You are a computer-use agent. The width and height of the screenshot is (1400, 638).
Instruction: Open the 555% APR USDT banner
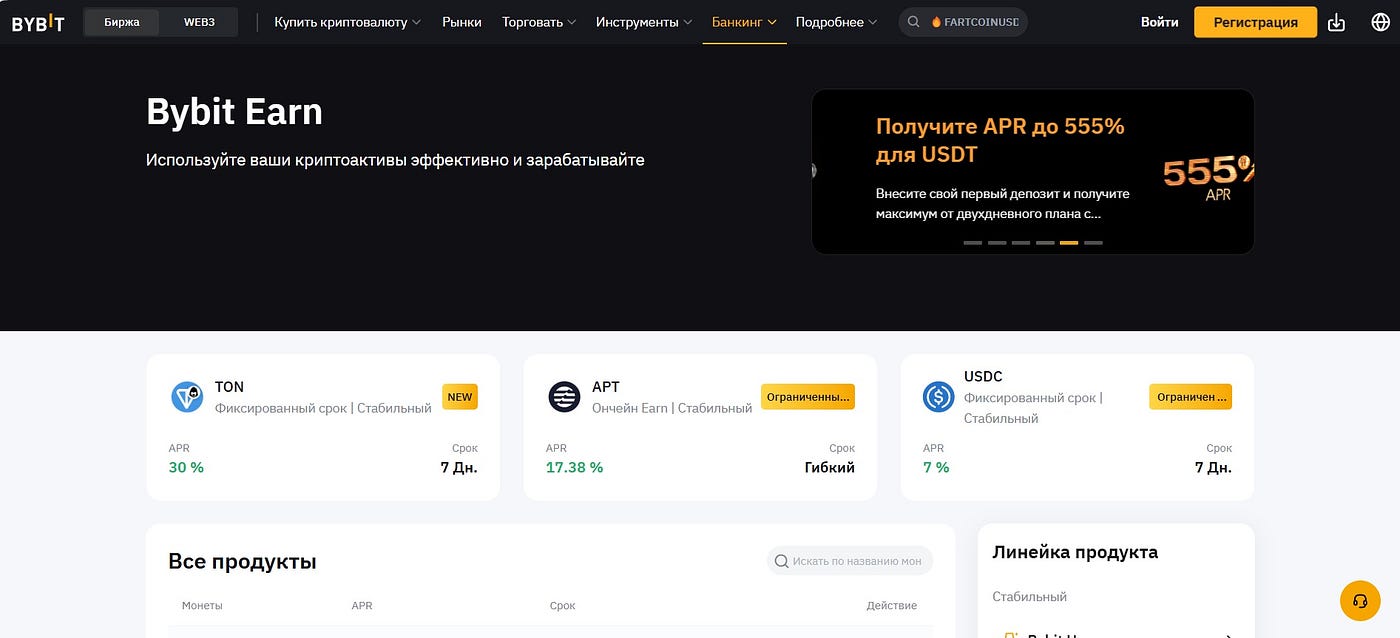point(1033,171)
